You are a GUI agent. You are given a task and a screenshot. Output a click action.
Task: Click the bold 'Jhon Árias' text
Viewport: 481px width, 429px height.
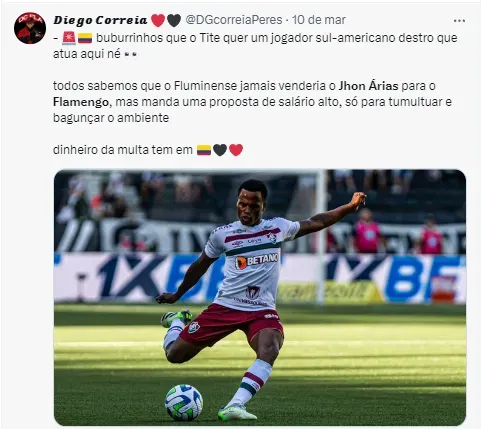tap(368, 86)
